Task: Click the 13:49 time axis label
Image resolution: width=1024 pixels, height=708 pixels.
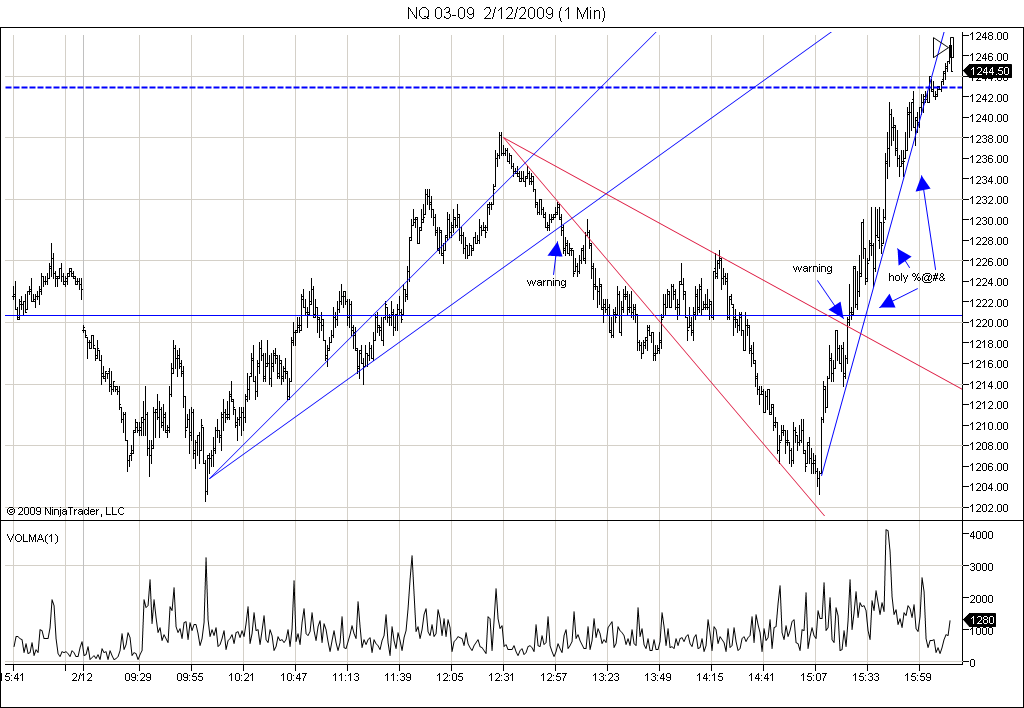Action: (x=658, y=677)
